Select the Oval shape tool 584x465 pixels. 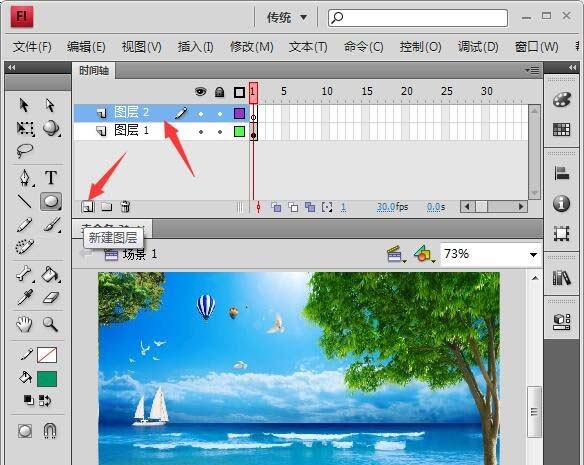point(51,202)
